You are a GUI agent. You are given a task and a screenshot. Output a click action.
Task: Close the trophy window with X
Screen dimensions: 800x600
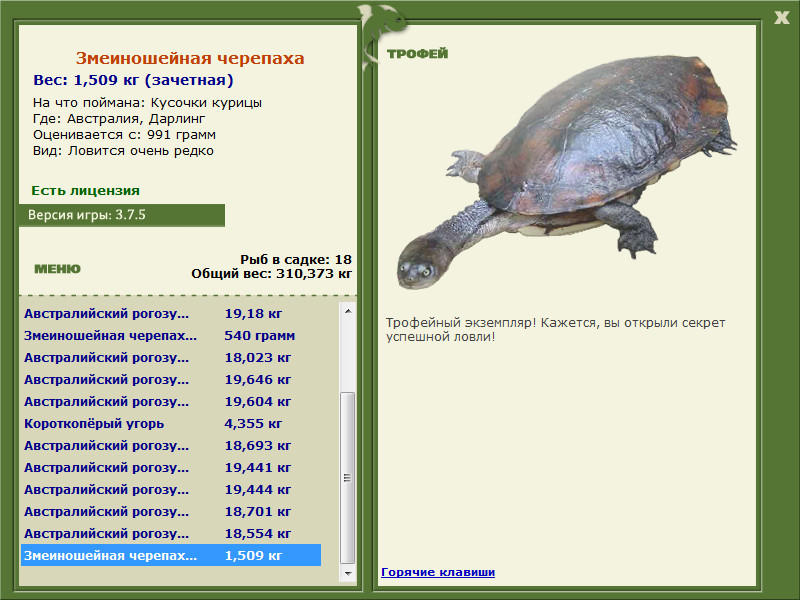782,18
